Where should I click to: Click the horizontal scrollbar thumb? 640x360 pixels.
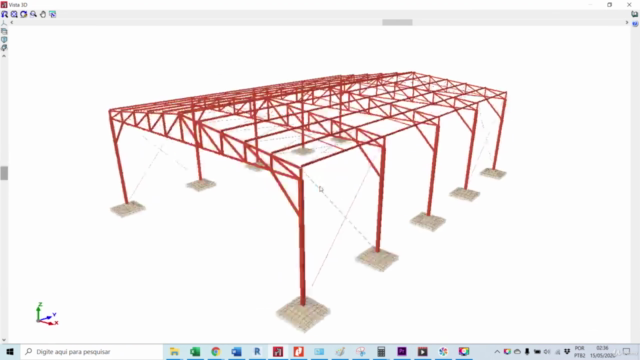click(x=397, y=22)
